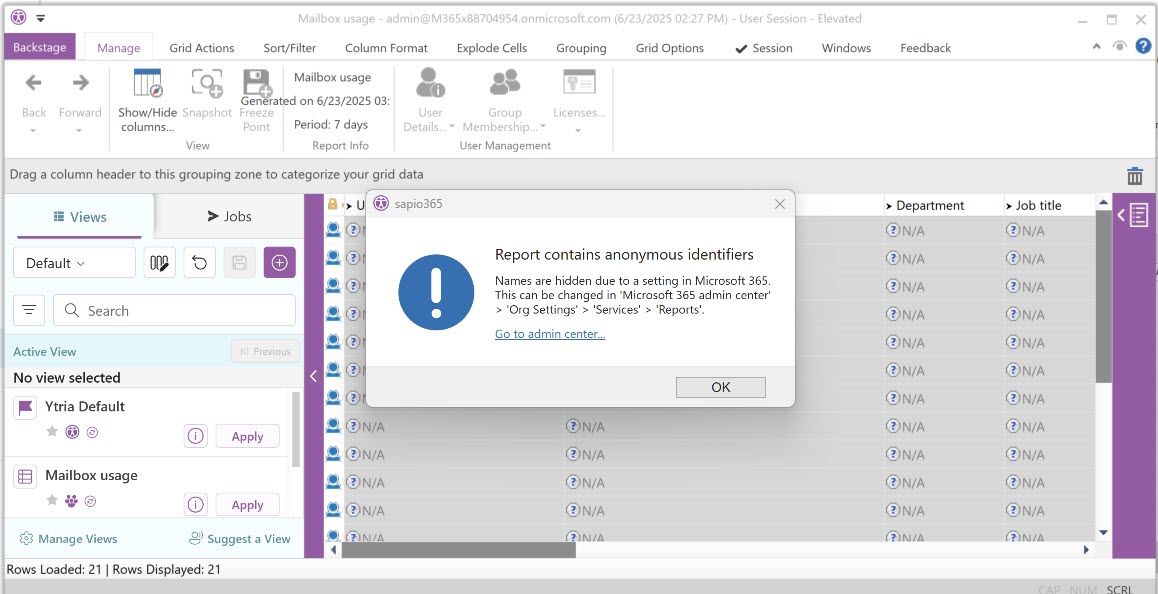Click the trash icon in grouping zone
The width and height of the screenshot is (1158, 594).
pyautogui.click(x=1134, y=176)
